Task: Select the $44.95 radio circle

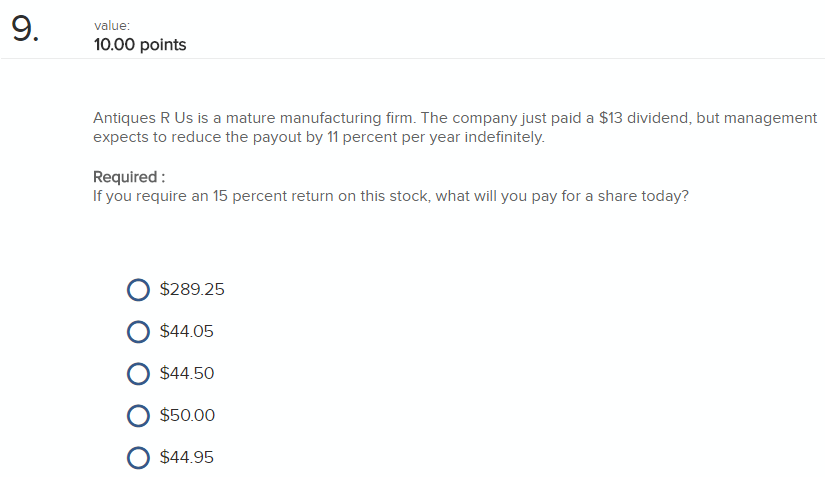Action: (138, 458)
